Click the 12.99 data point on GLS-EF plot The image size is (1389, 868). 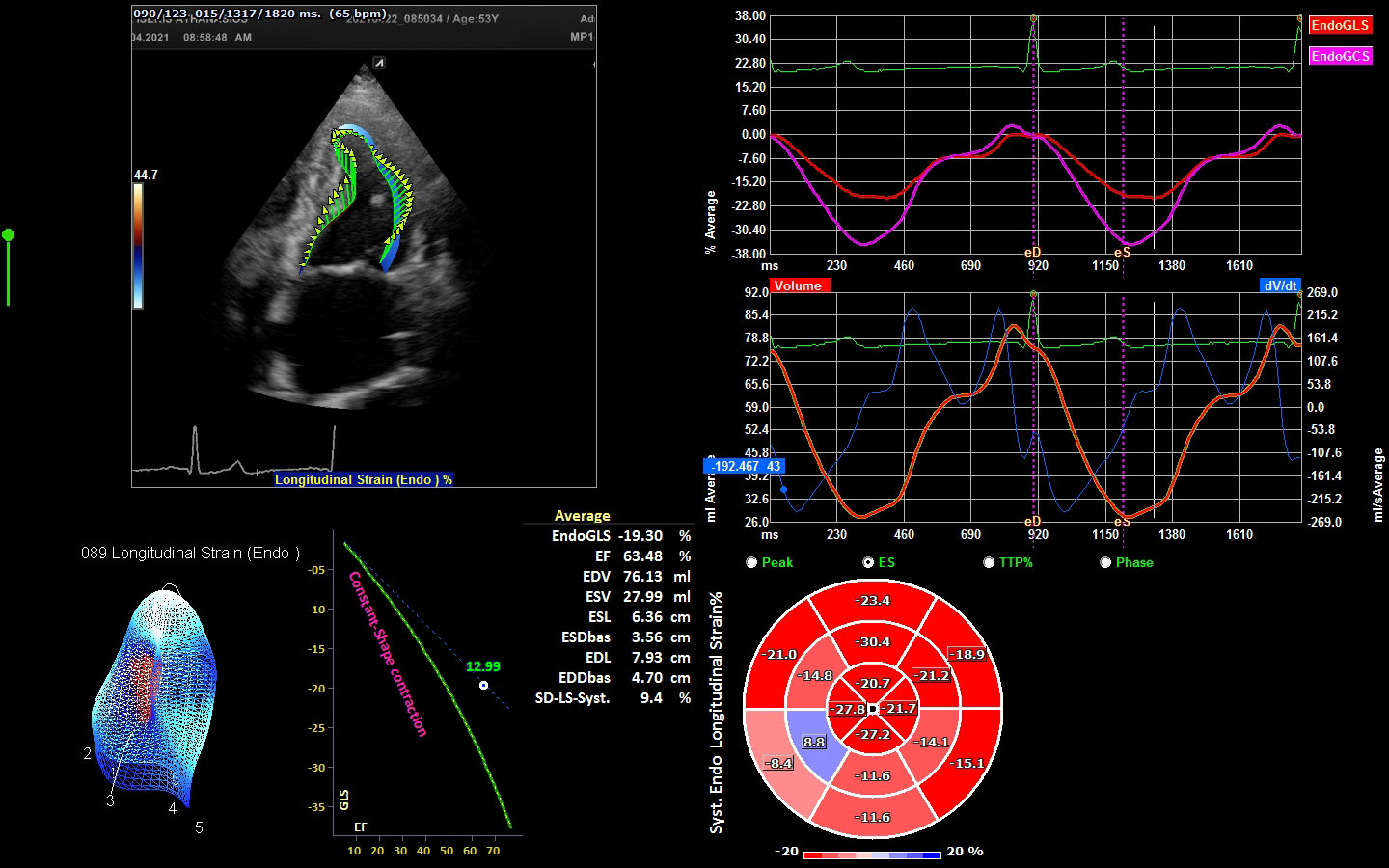tap(483, 685)
